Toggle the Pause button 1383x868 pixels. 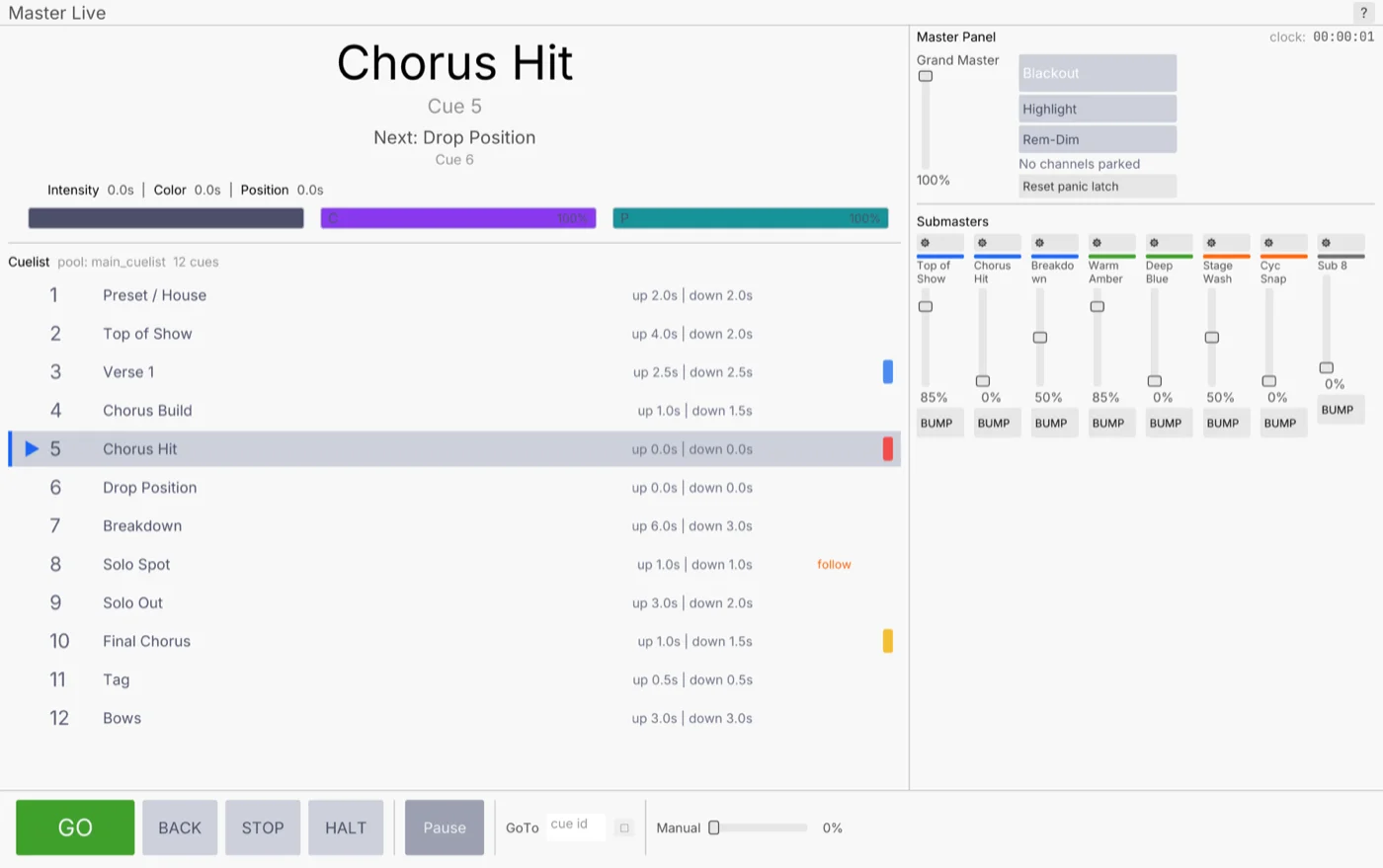(445, 828)
